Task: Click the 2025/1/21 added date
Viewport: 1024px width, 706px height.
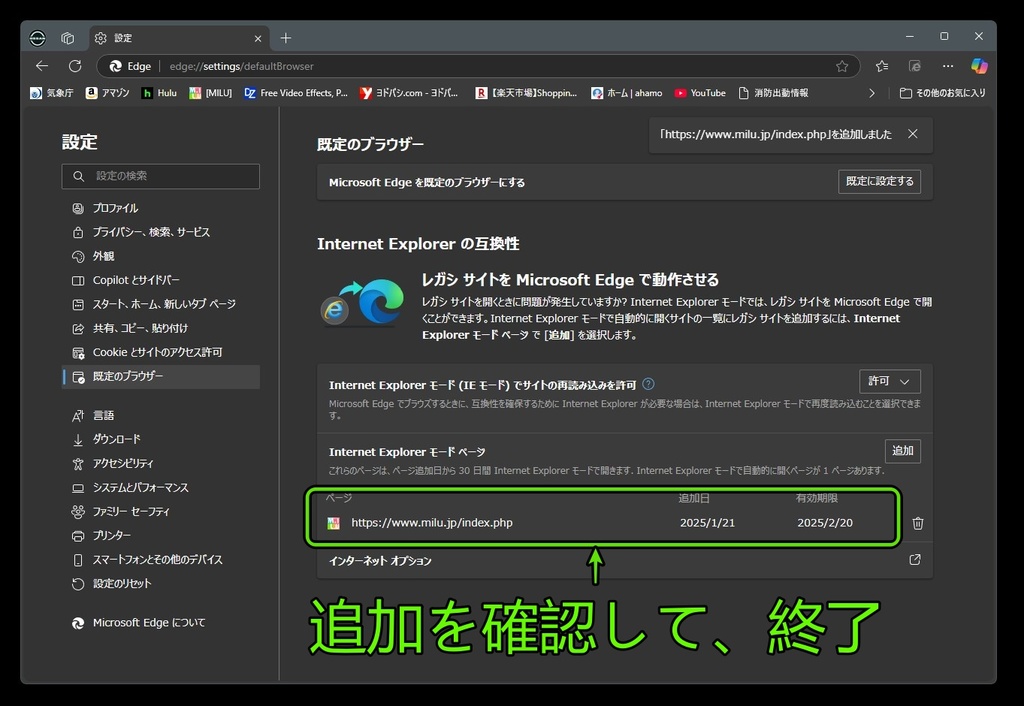Action: 707,523
